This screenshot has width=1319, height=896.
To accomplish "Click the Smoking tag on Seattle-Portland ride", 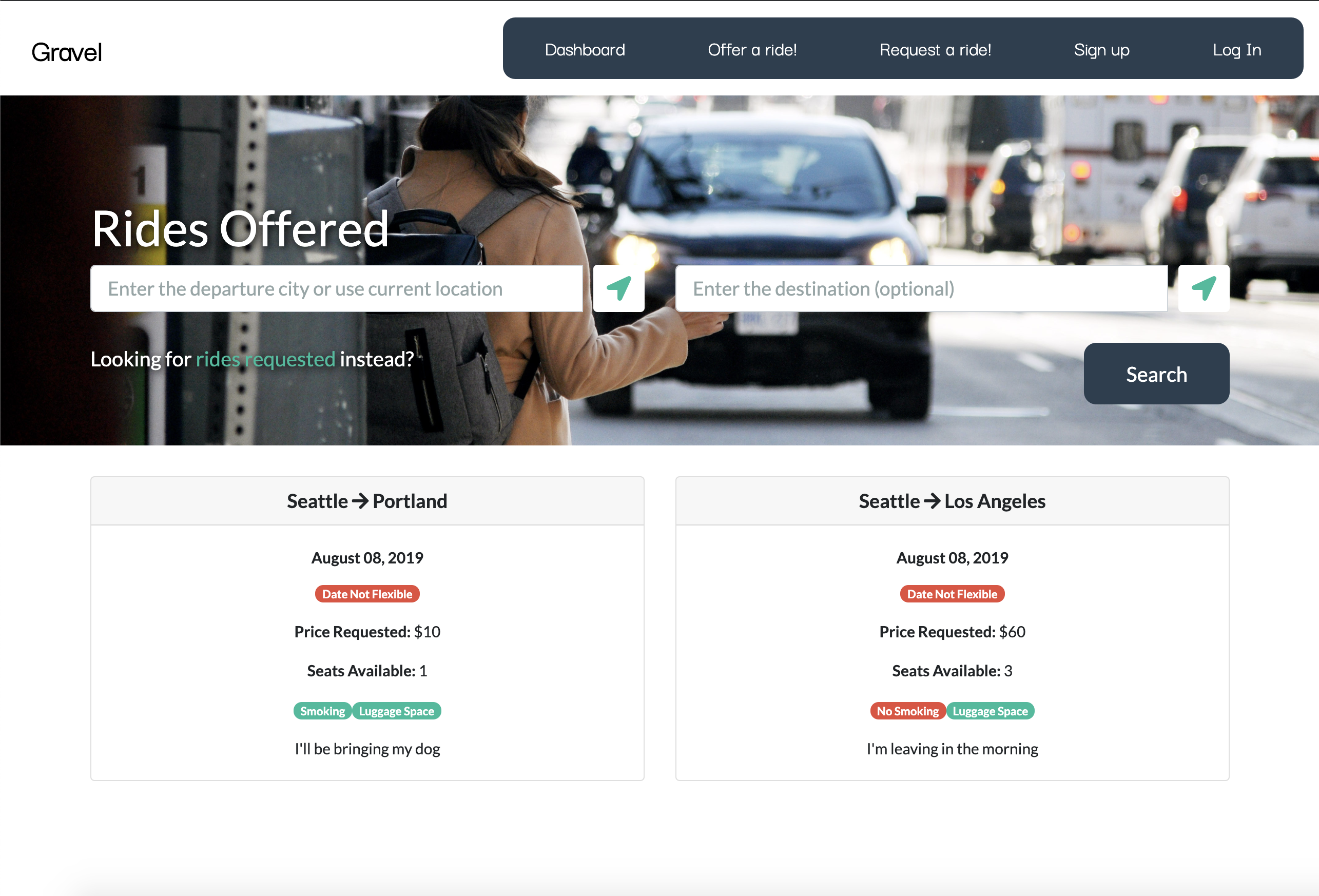I will (322, 710).
